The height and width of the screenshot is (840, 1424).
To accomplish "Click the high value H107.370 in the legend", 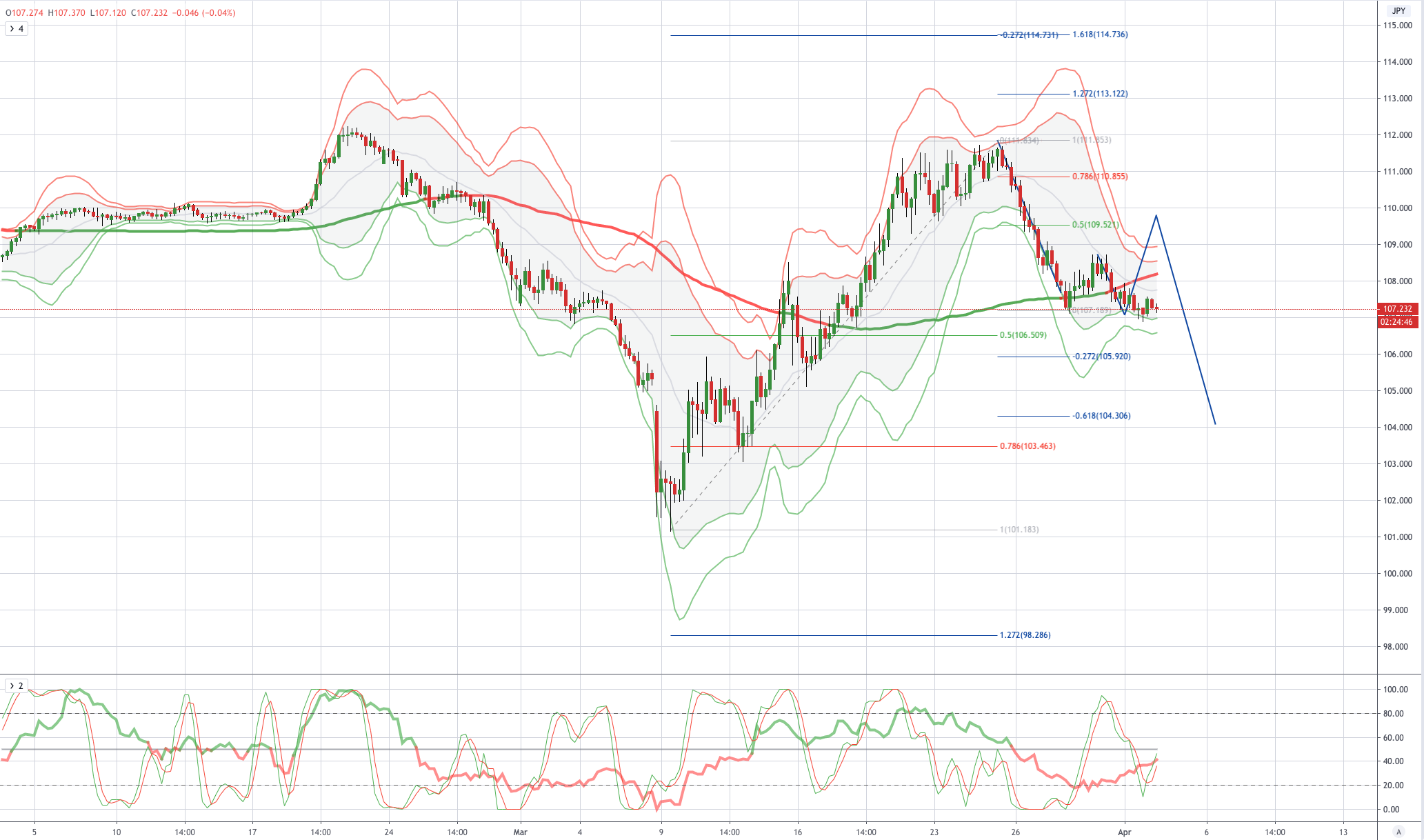I will (x=67, y=13).
